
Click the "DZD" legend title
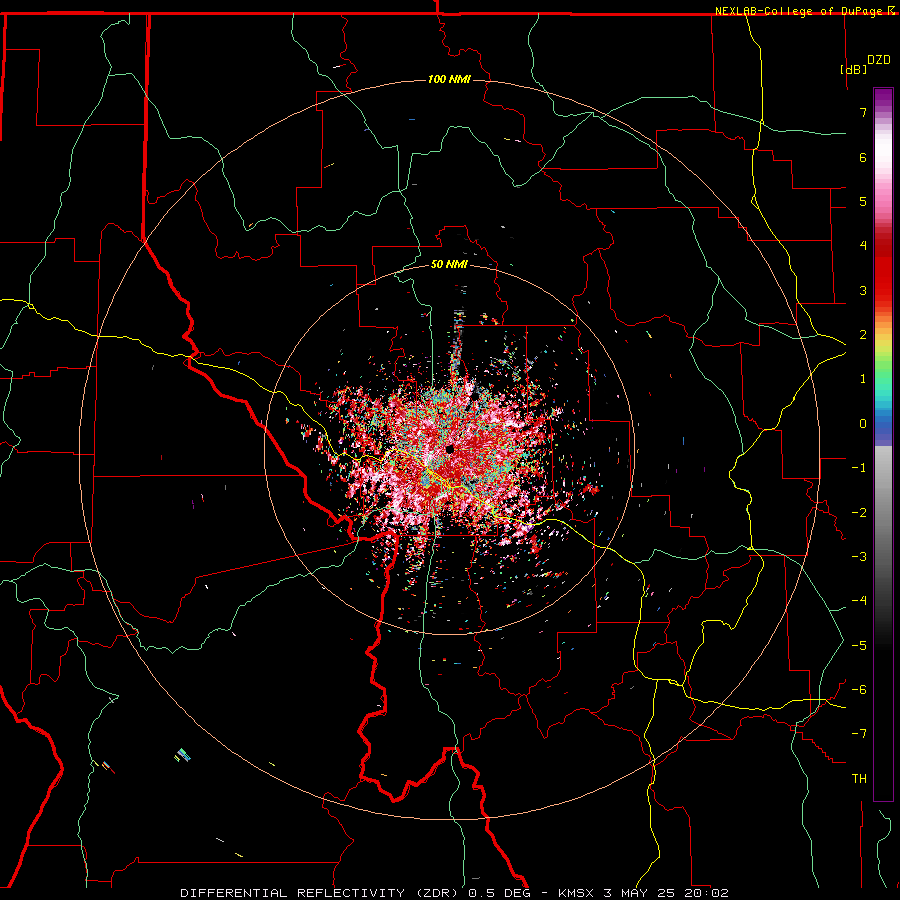point(879,60)
